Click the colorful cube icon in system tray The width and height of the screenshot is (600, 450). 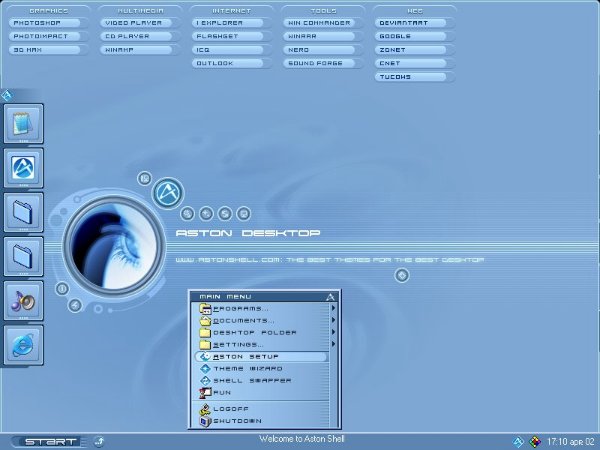(x=535, y=442)
